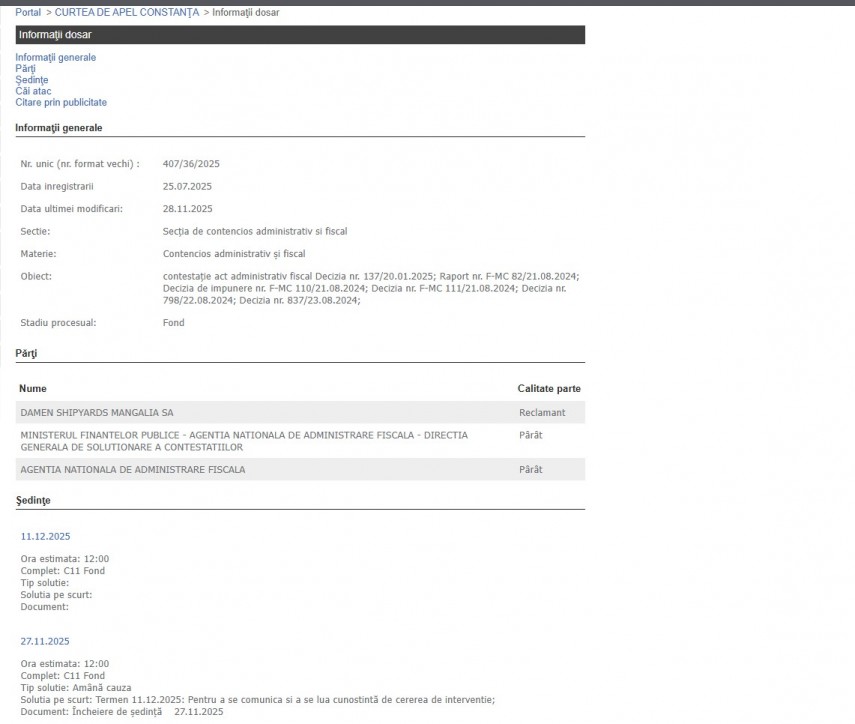Image resolution: width=855 pixels, height=724 pixels.
Task: Click the dark Informații dosar title bar
Action: point(300,35)
